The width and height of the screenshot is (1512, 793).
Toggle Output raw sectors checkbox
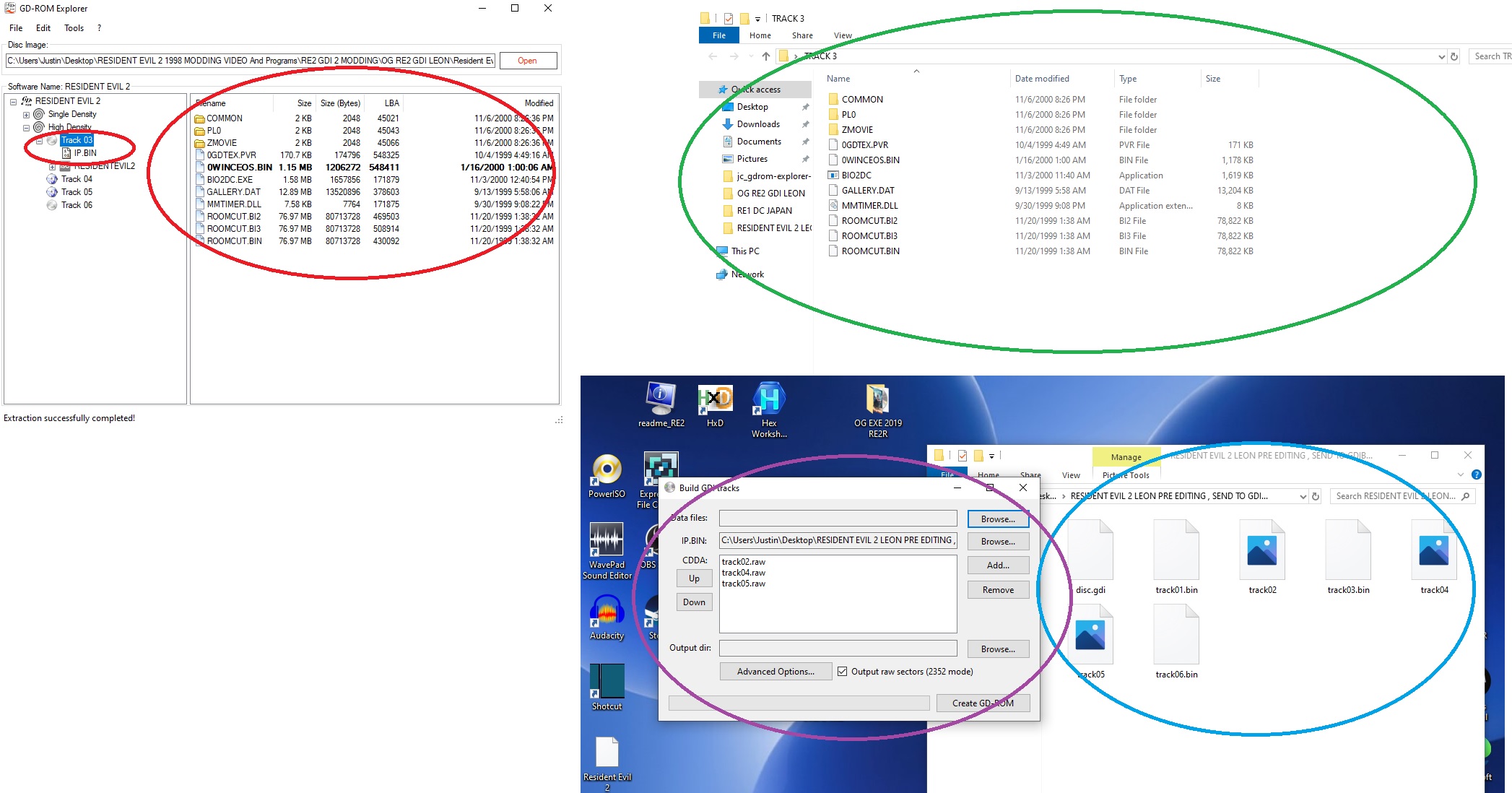(x=842, y=672)
